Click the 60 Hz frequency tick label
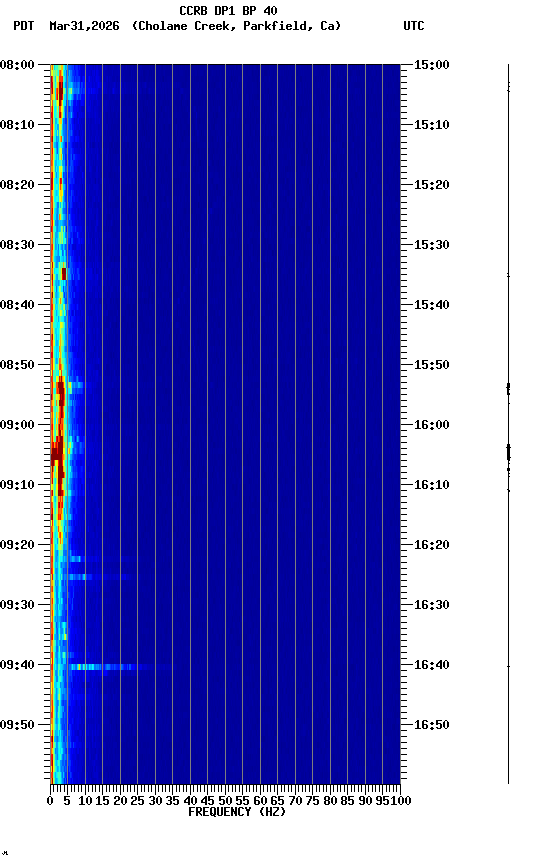Viewport: 552px width, 864px height. tap(260, 801)
